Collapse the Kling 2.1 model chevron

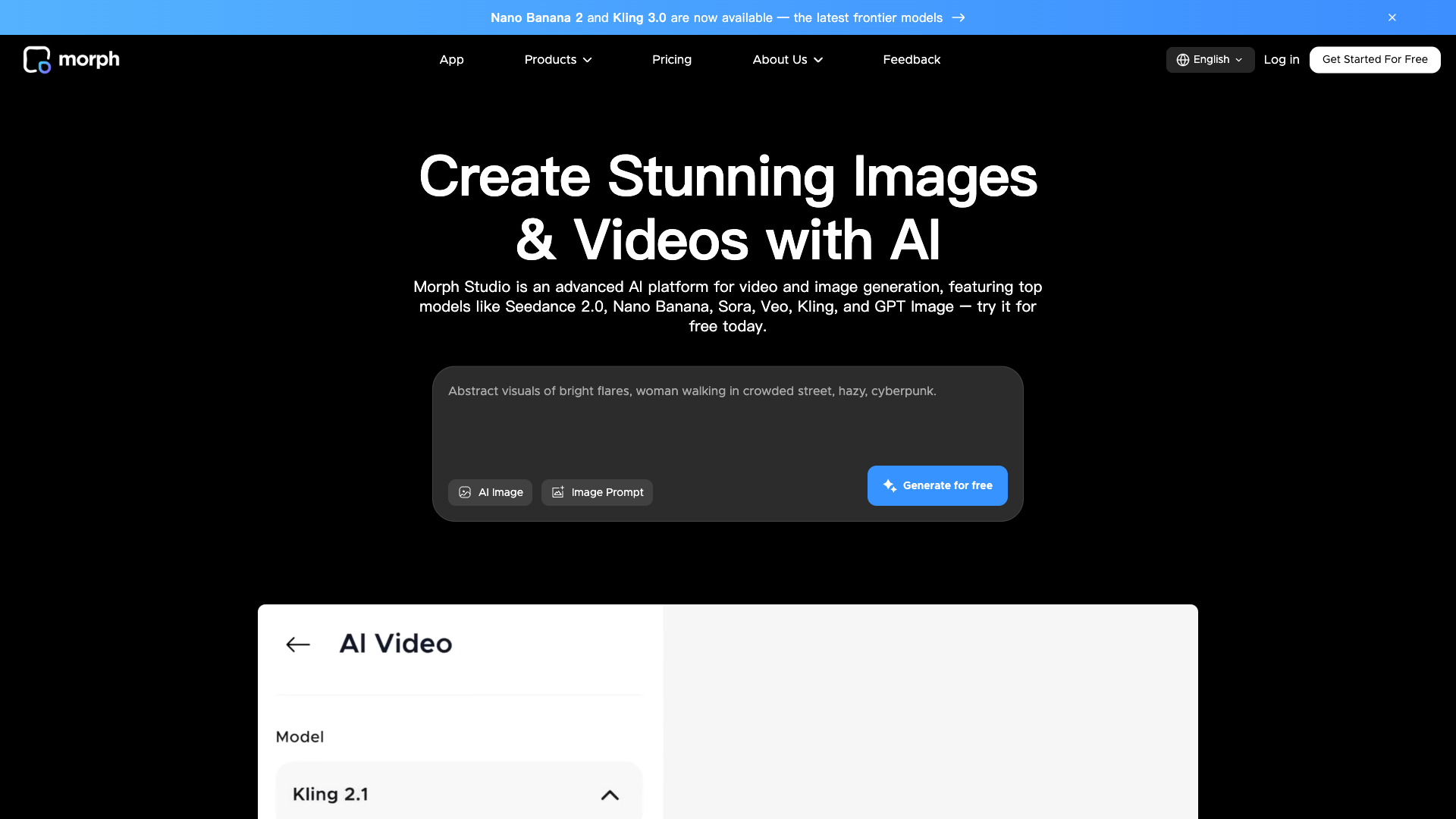coord(610,795)
